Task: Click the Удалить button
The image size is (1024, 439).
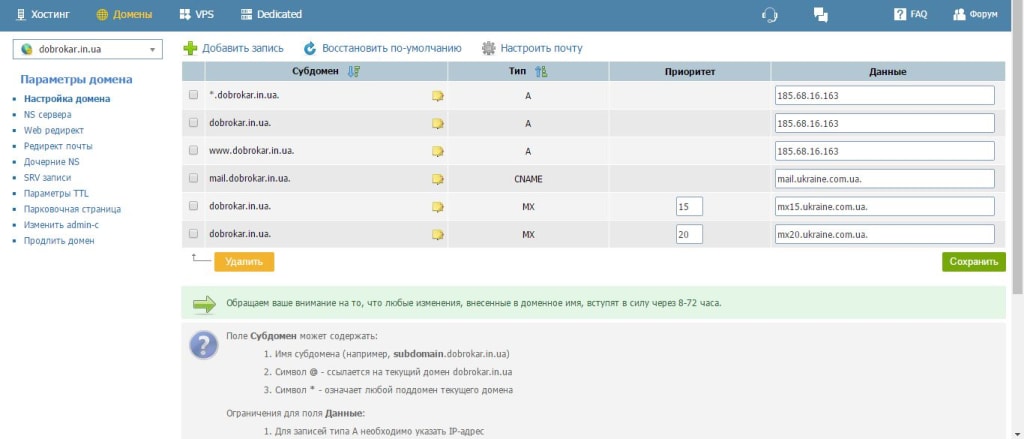Action: click(244, 262)
